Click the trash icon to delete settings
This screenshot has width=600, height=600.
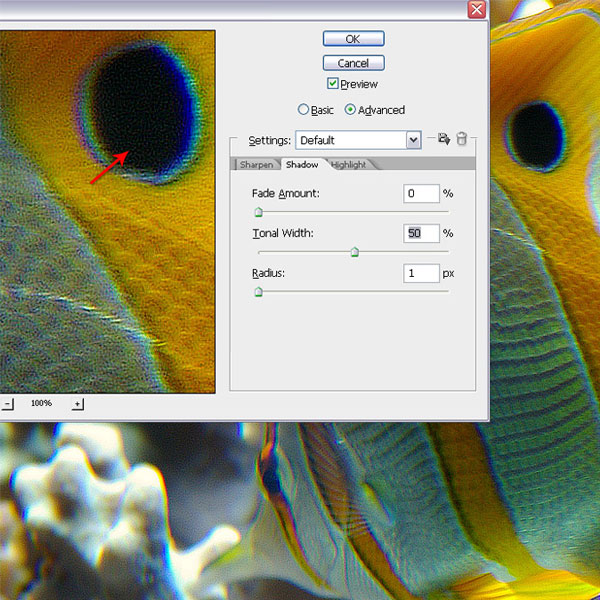(461, 140)
